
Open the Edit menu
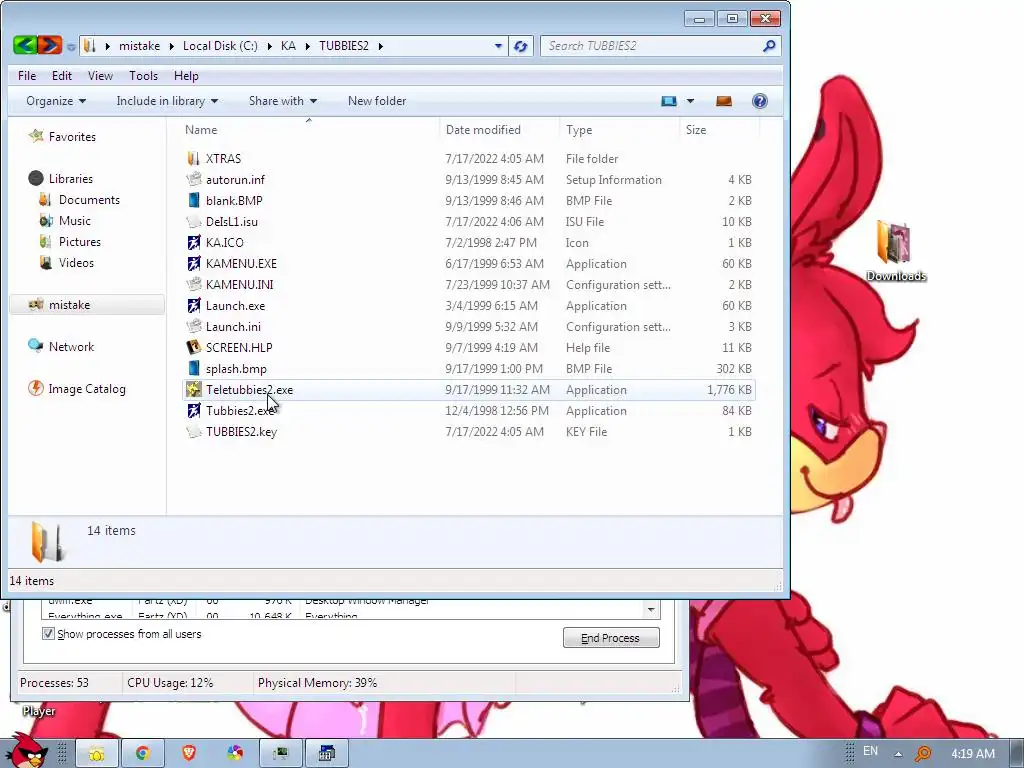[62, 76]
